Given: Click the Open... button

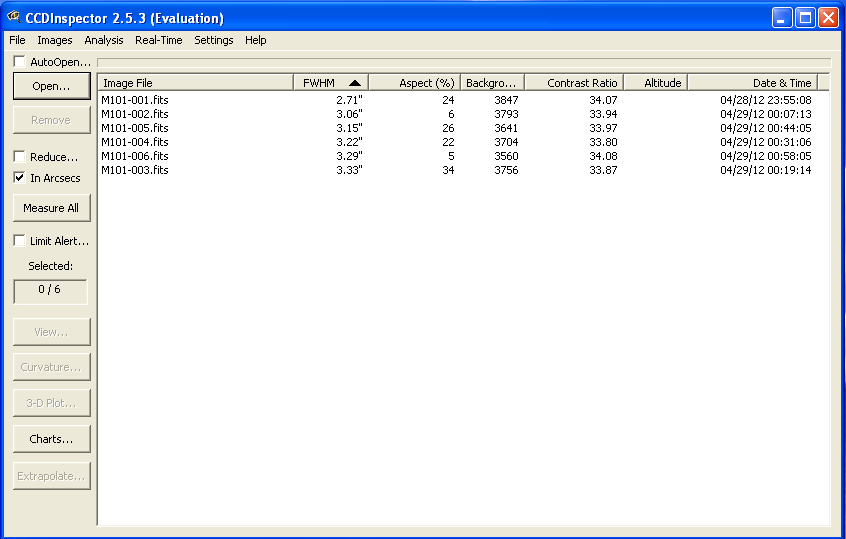Looking at the screenshot, I should coord(52,86).
